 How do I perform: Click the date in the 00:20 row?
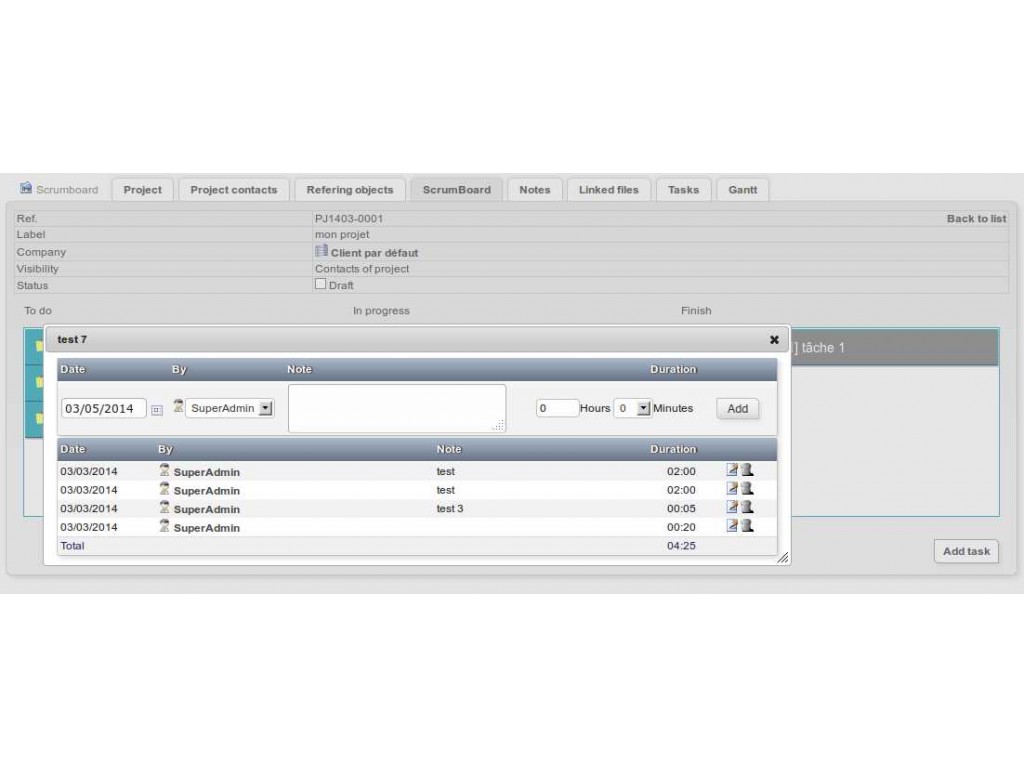pyautogui.click(x=89, y=527)
